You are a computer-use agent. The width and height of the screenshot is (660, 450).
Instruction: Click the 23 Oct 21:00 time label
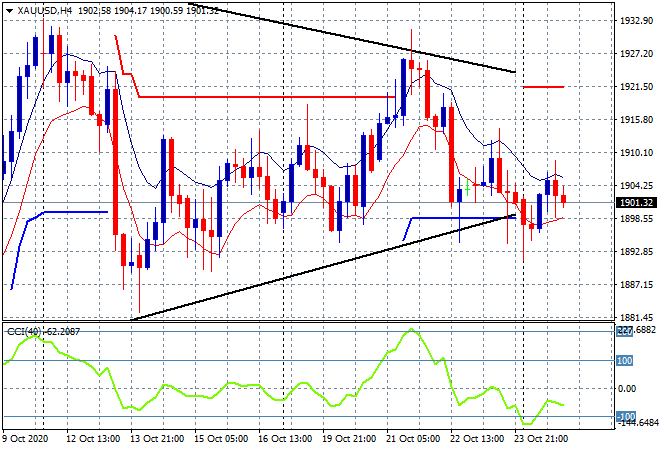coord(541,439)
